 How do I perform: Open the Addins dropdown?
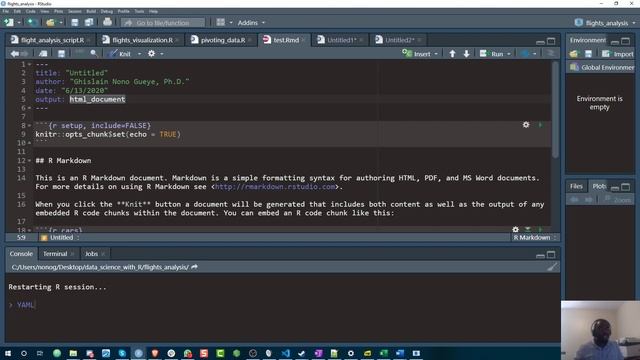pyautogui.click(x=251, y=23)
